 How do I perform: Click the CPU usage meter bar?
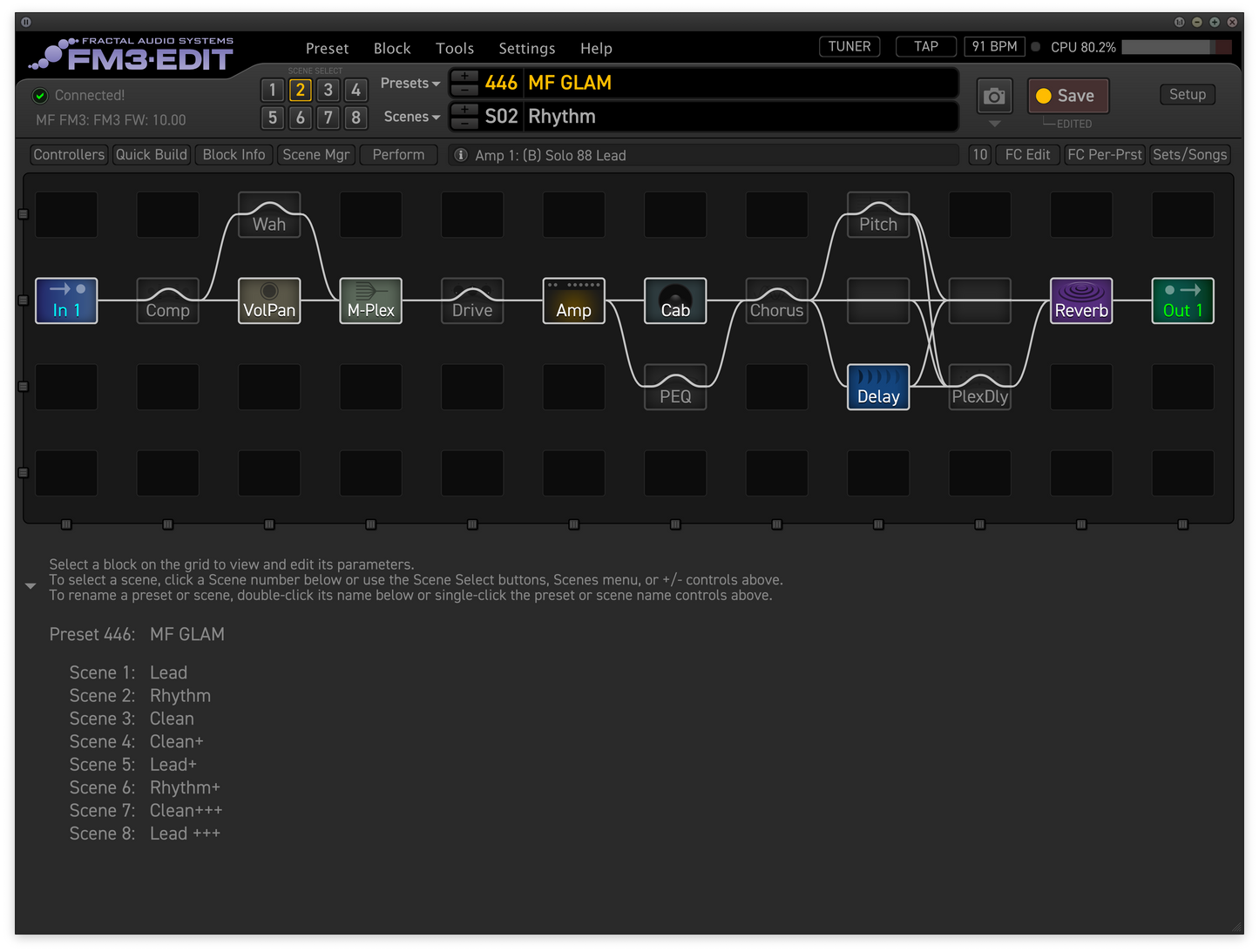click(x=1176, y=47)
